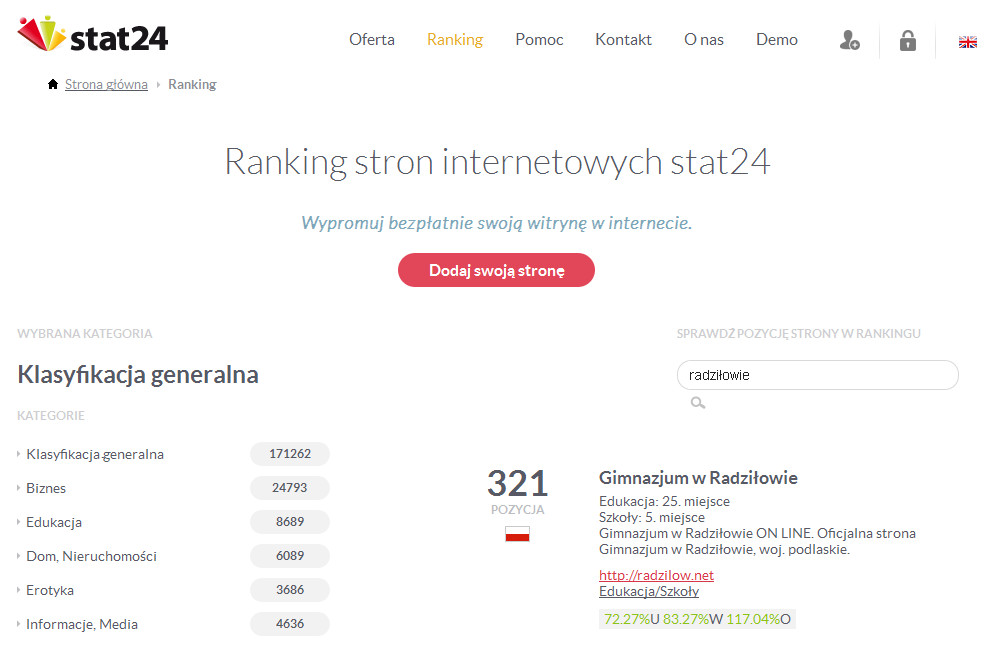Click the stat24 logo
This screenshot has width=987, height=646.
click(x=93, y=35)
